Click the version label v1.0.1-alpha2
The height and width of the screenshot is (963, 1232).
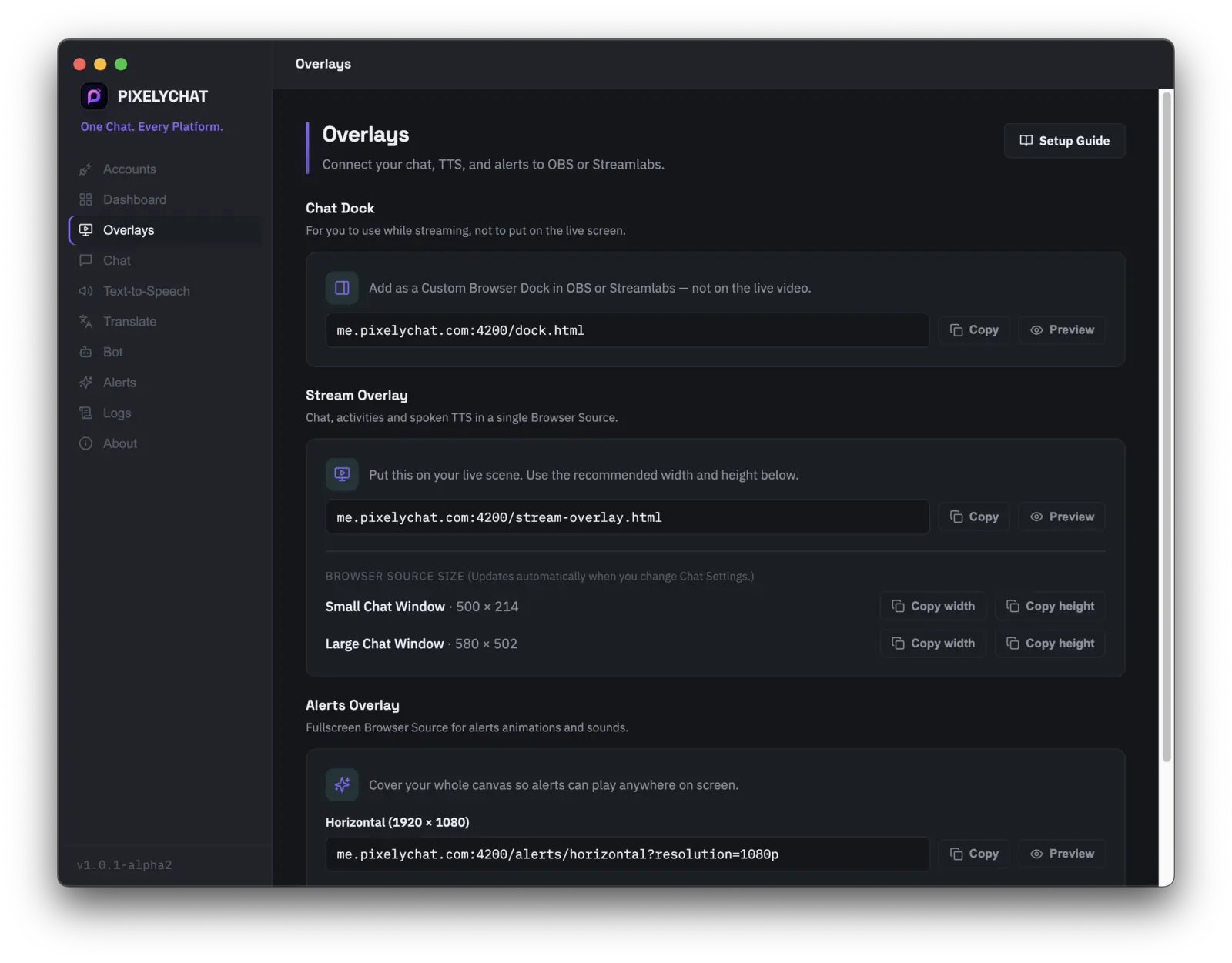click(125, 865)
